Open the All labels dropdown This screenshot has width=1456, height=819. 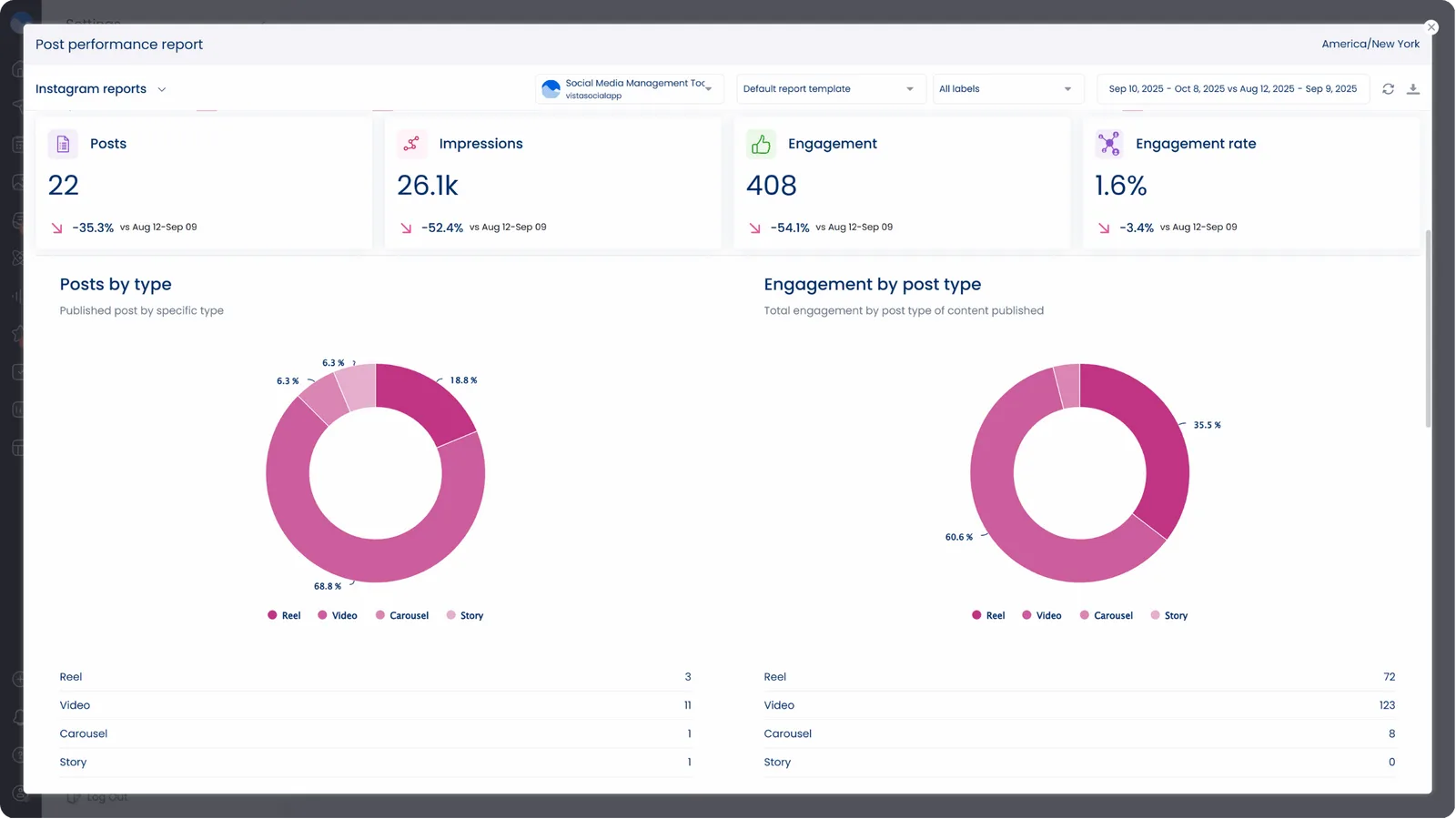point(1006,89)
